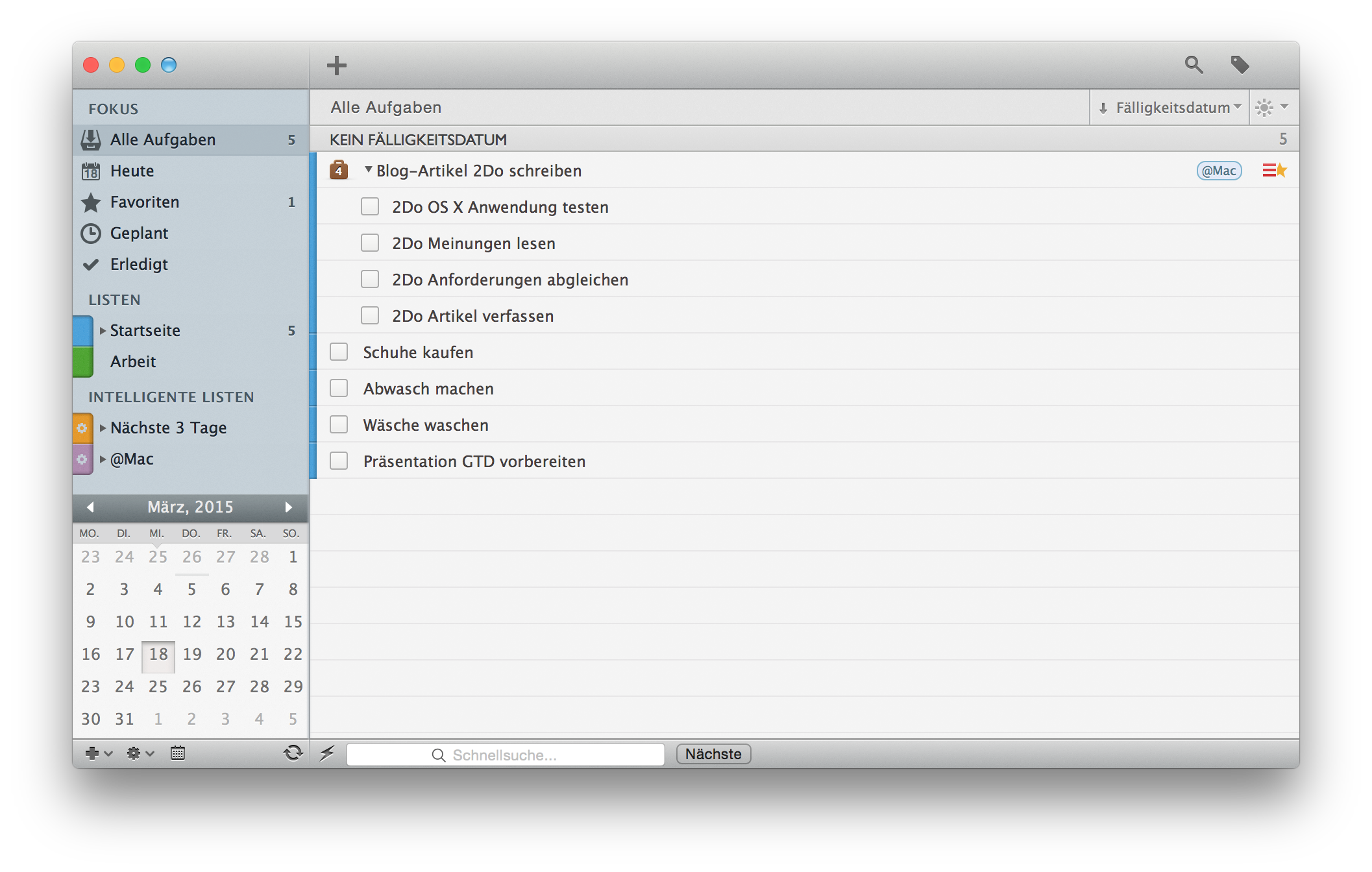The width and height of the screenshot is (1372, 872).
Task: Open the settings gear dropdown
Action: [141, 753]
